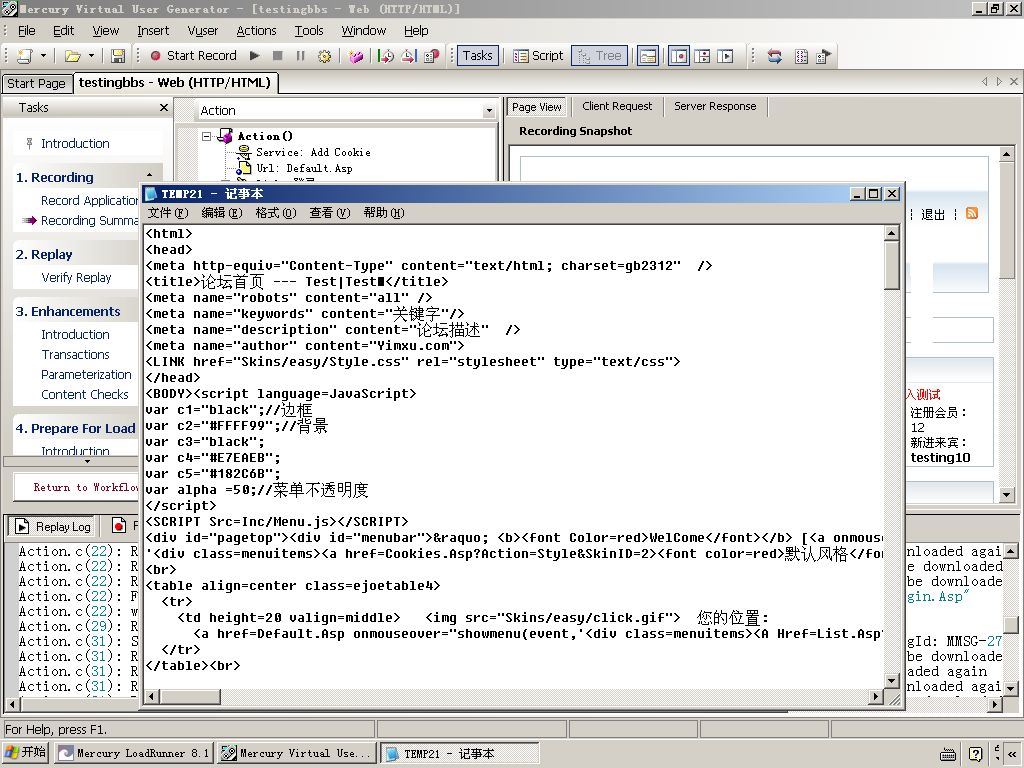Open the Verify Replay task link
The image size is (1024, 768).
[x=76, y=278]
